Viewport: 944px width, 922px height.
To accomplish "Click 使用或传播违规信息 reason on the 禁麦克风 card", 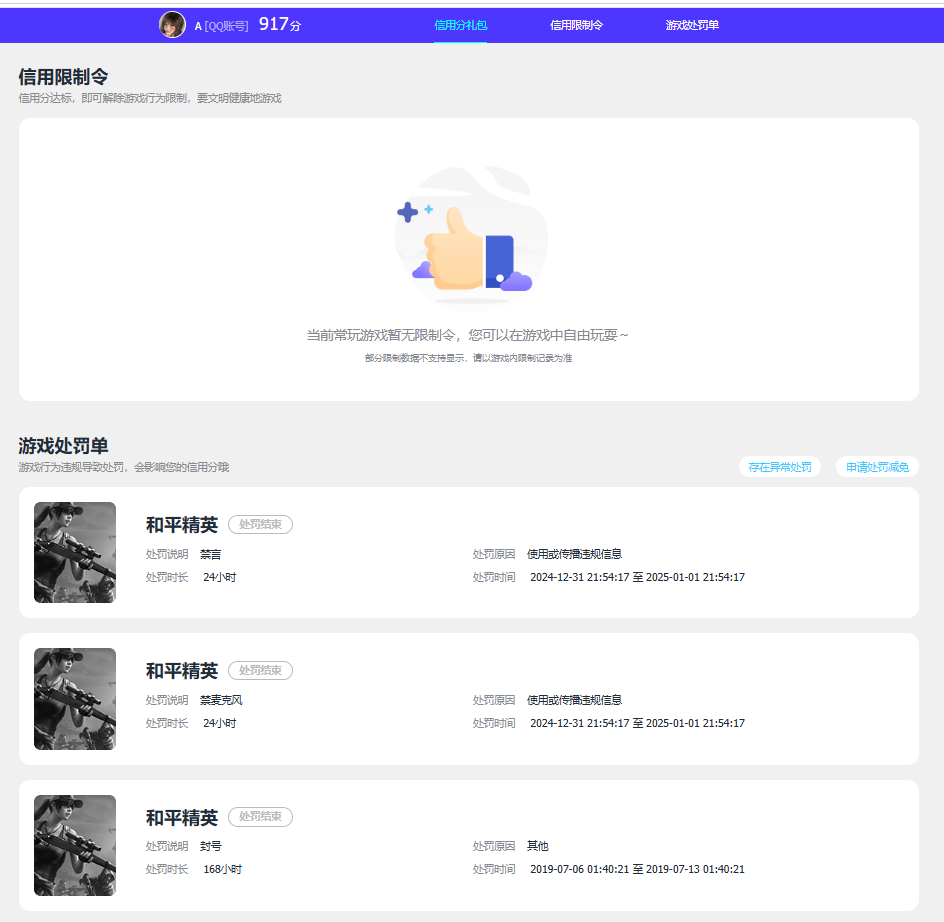I will pos(574,700).
